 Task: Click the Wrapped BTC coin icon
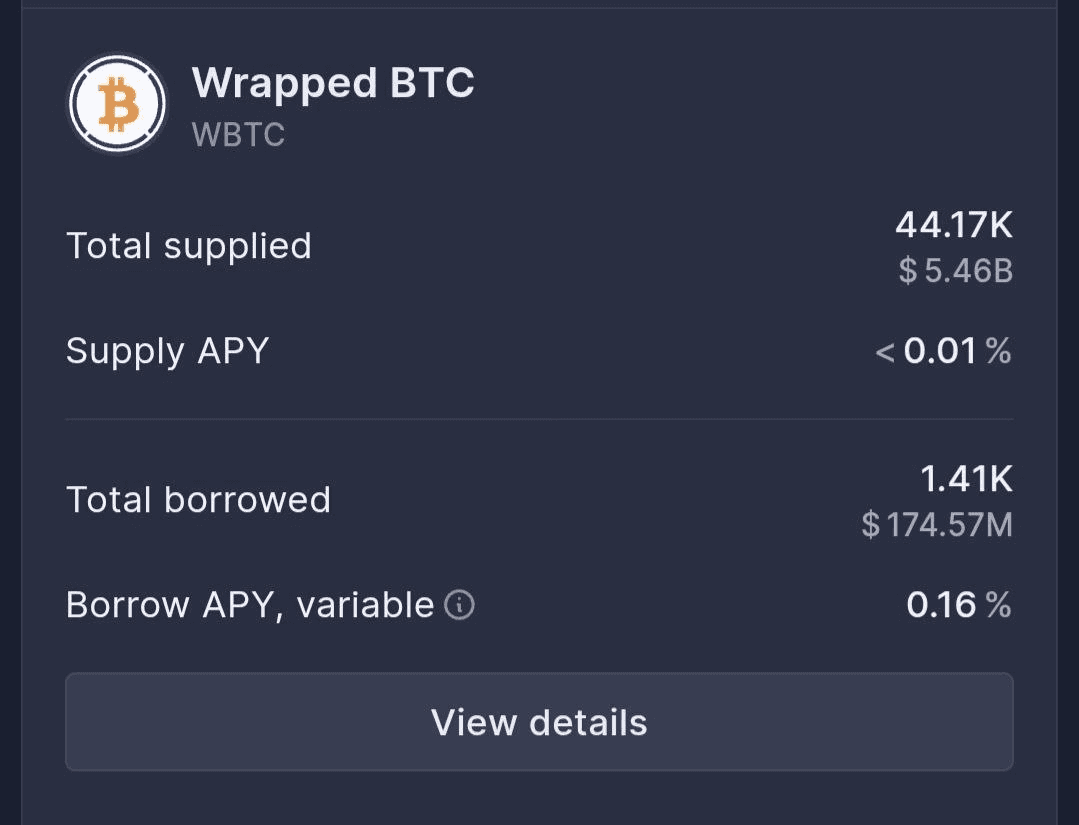point(117,104)
